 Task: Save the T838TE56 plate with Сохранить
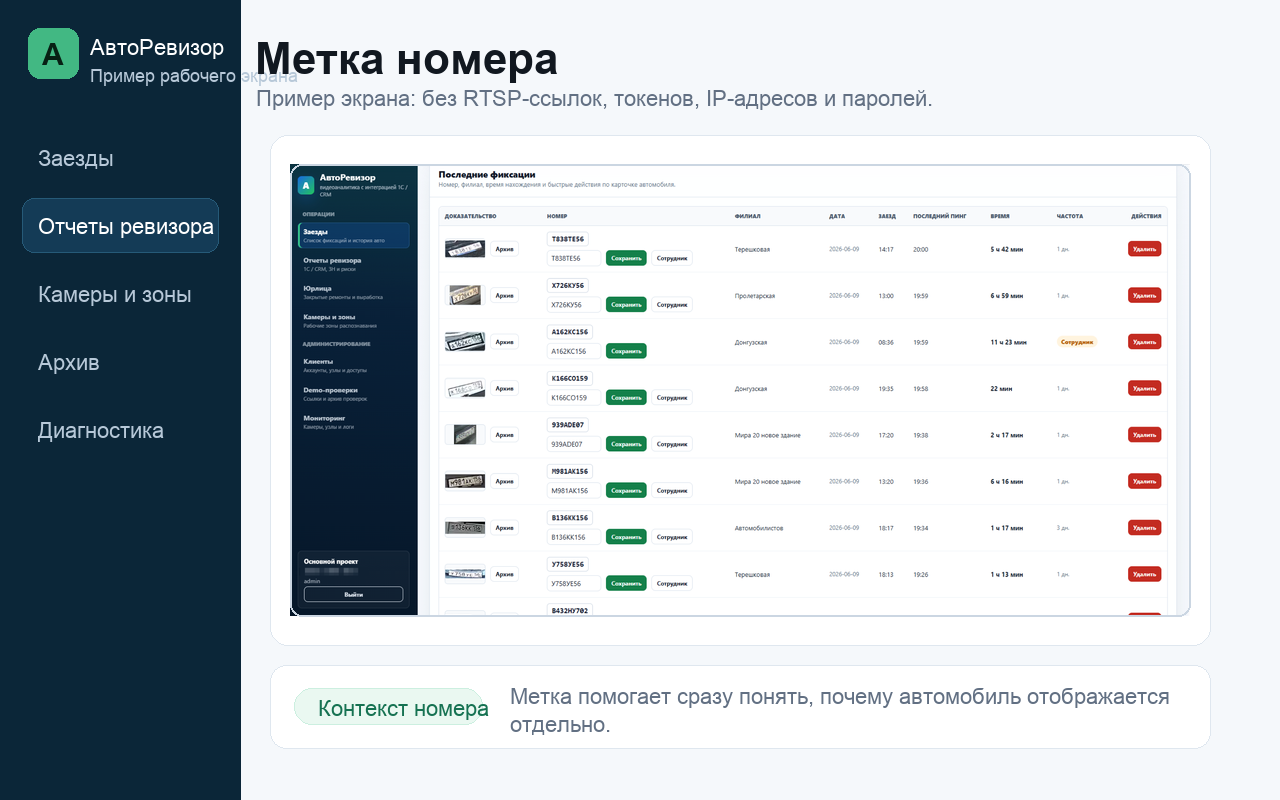(x=626, y=258)
